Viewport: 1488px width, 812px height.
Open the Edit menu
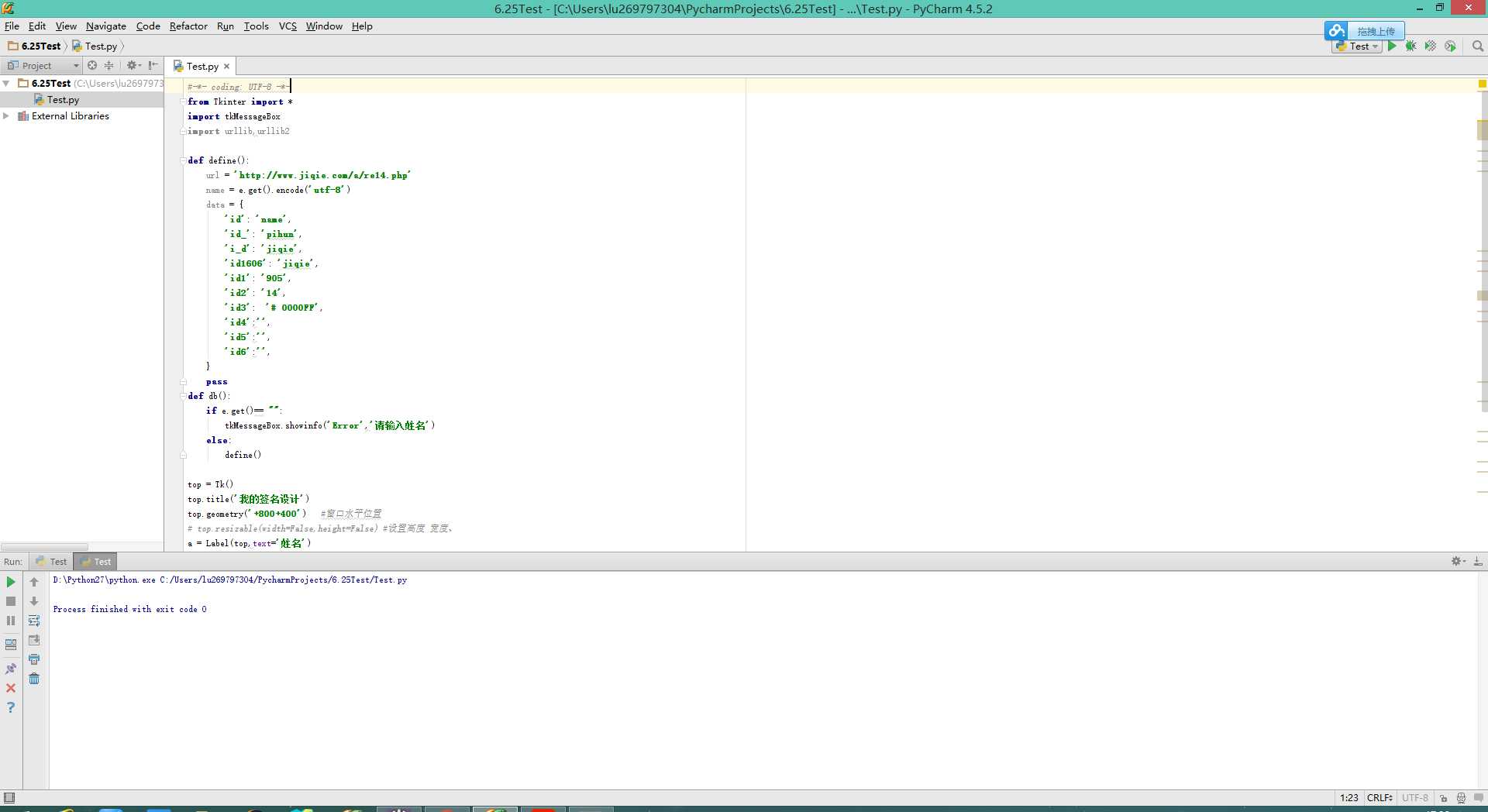click(37, 26)
